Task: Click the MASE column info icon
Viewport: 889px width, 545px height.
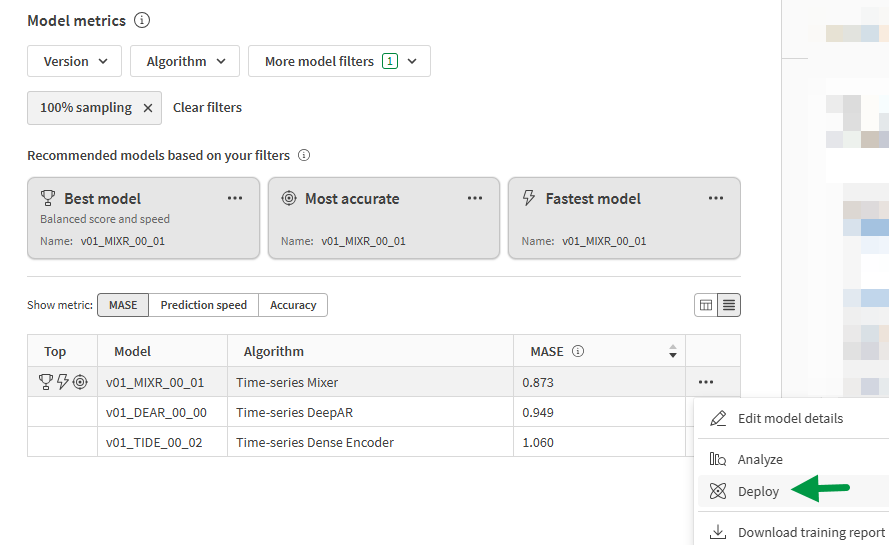Action: pyautogui.click(x=578, y=352)
